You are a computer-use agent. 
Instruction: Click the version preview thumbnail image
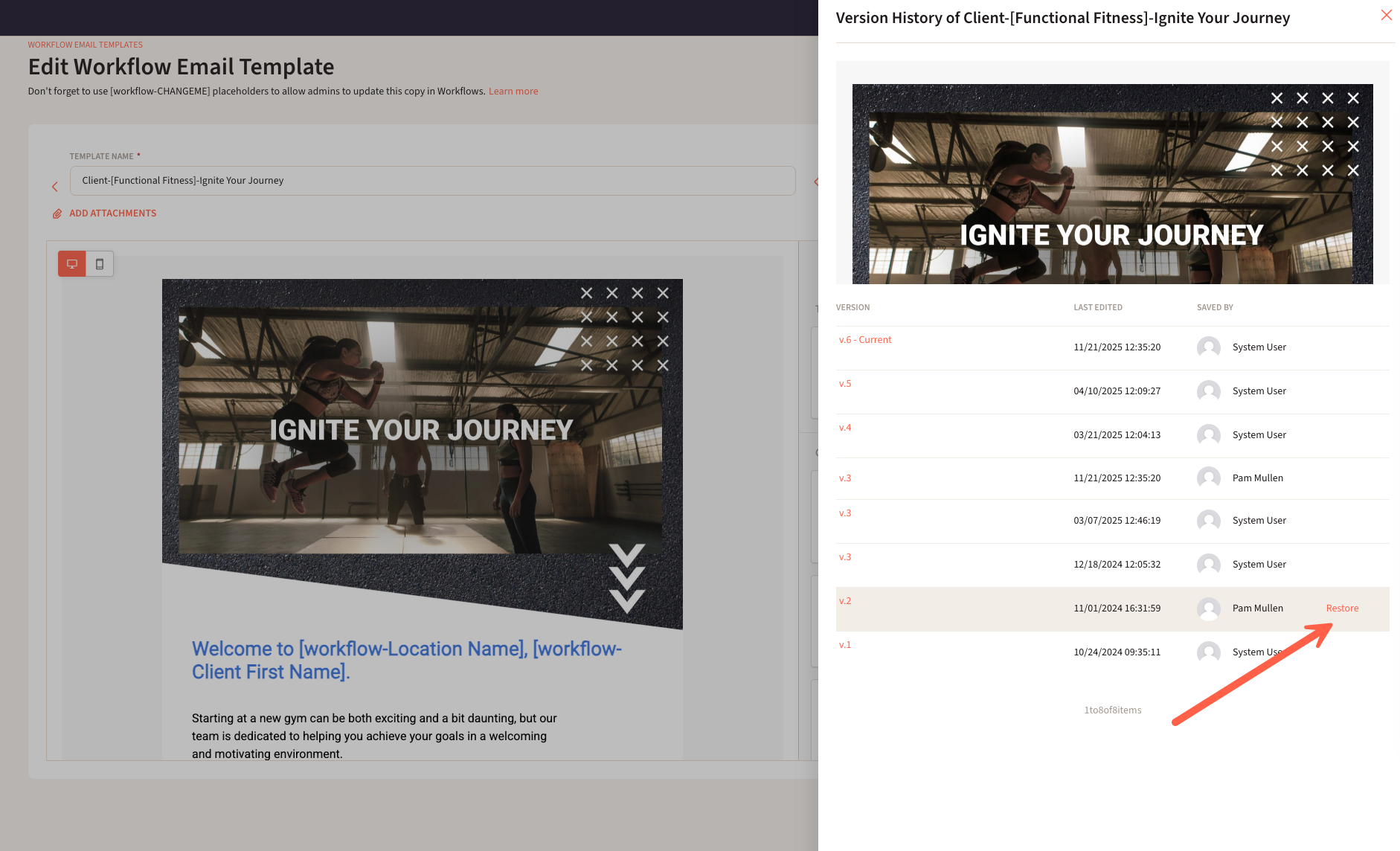pyautogui.click(x=1112, y=184)
